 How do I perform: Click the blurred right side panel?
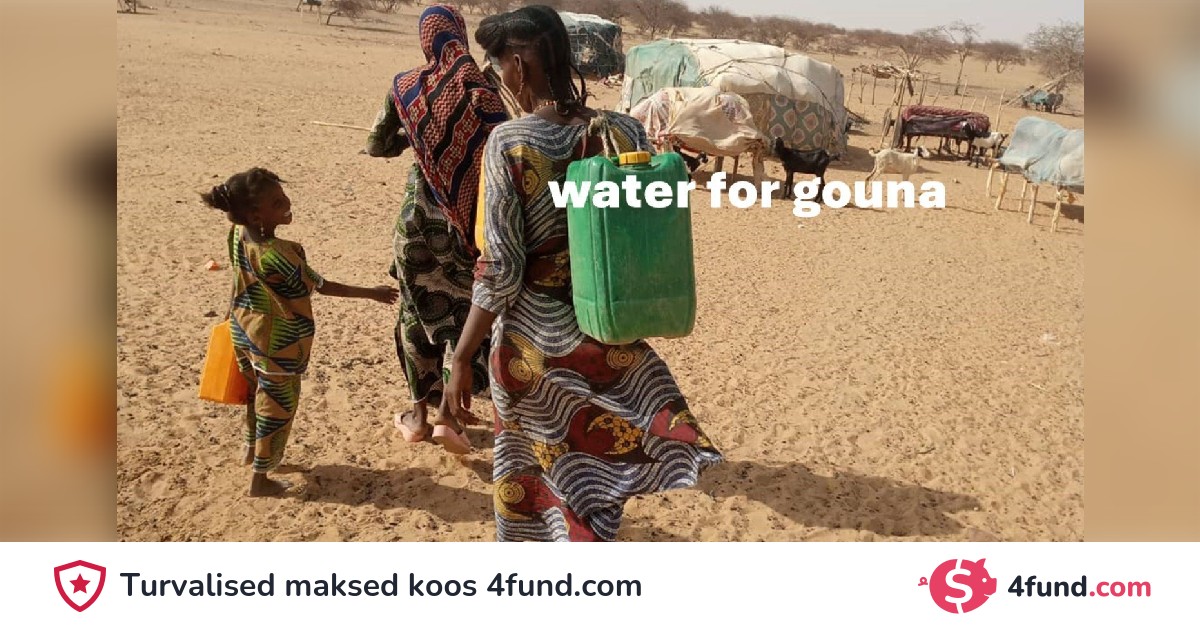tap(1142, 270)
